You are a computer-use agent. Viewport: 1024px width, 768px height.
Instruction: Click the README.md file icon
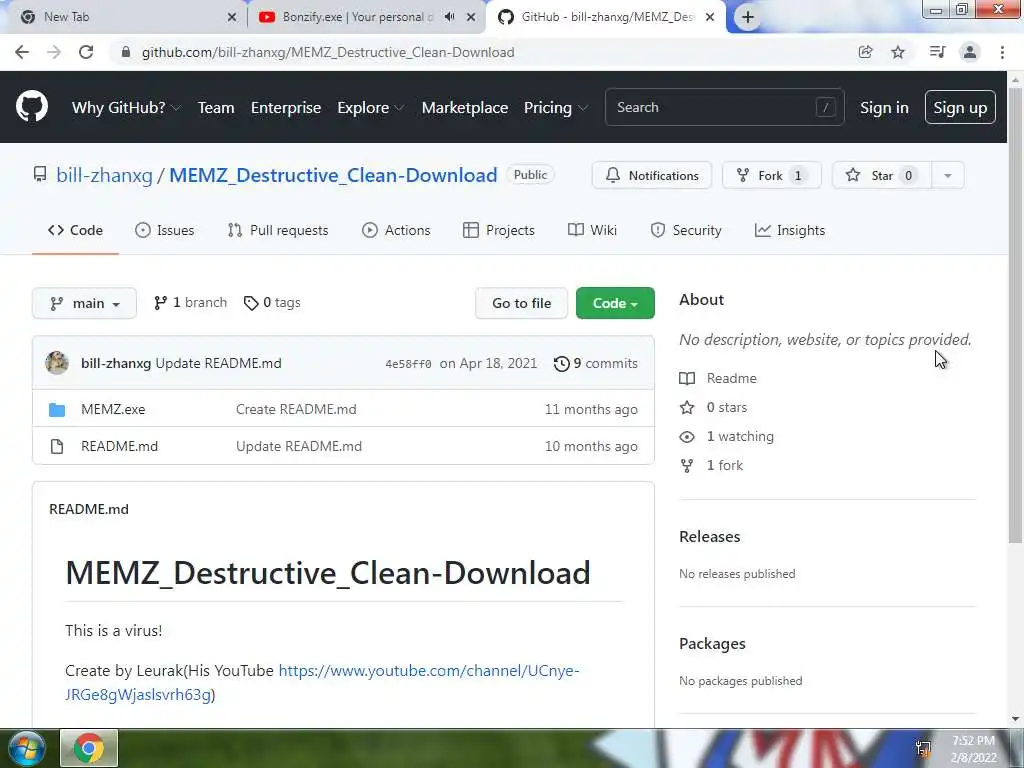point(57,447)
